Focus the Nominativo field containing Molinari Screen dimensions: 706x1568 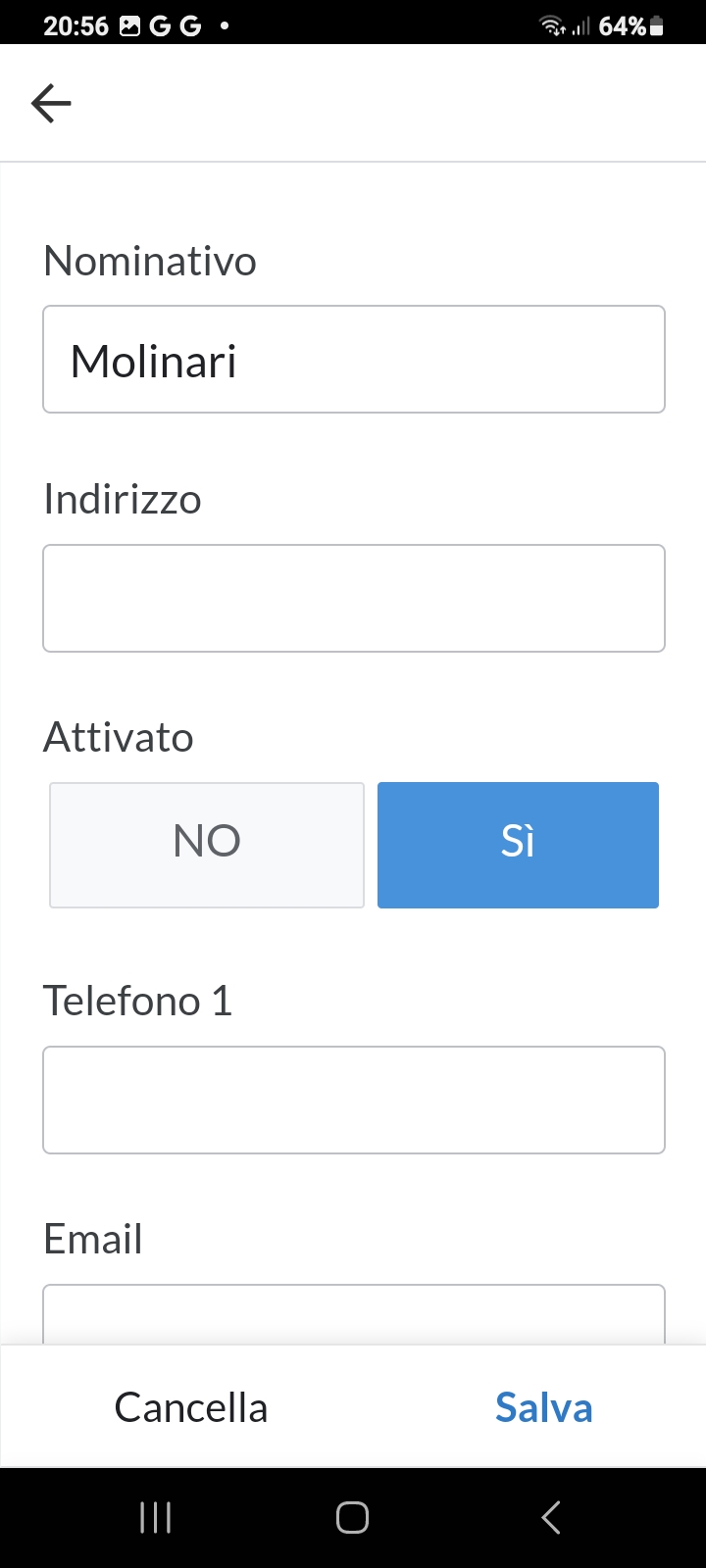click(354, 360)
